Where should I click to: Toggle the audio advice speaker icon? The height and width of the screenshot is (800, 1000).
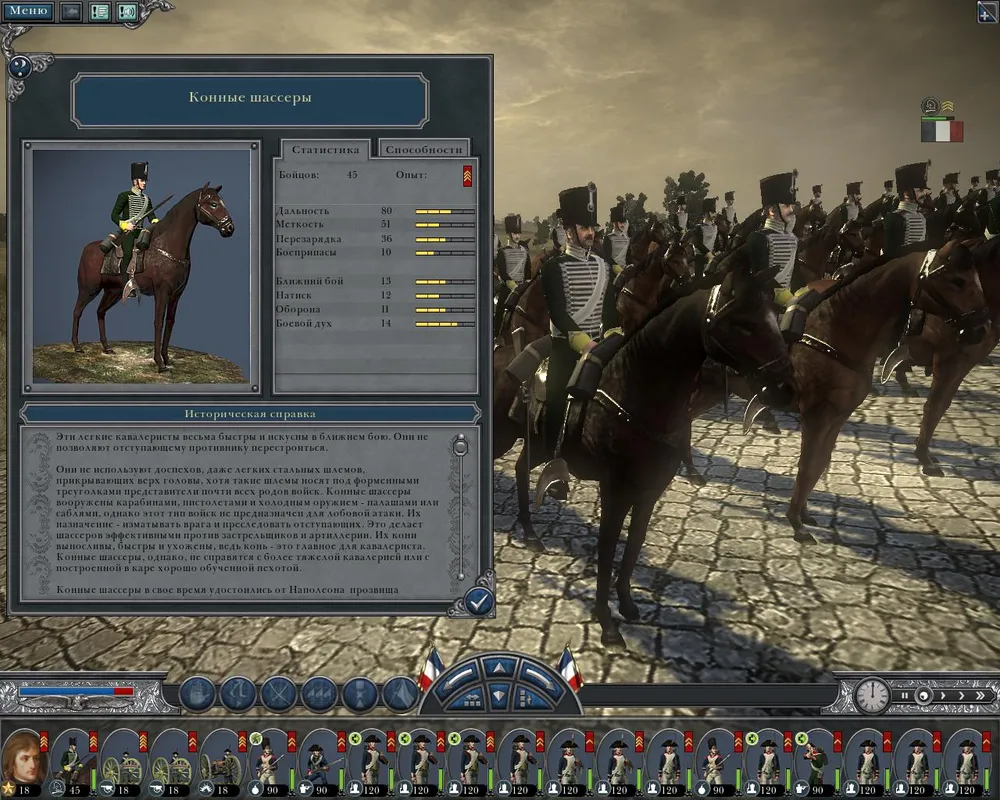[x=128, y=11]
